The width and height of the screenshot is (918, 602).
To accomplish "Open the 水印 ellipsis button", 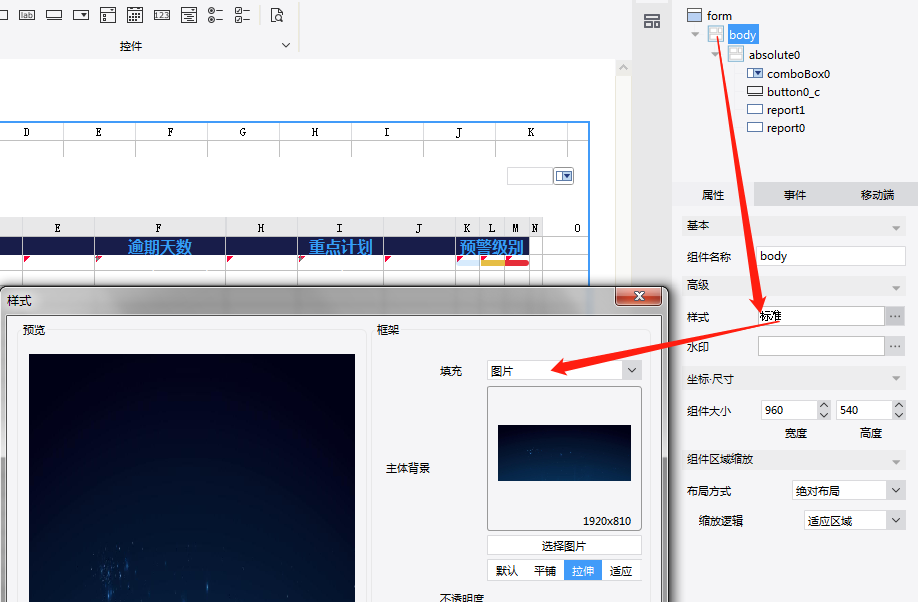I will point(895,346).
